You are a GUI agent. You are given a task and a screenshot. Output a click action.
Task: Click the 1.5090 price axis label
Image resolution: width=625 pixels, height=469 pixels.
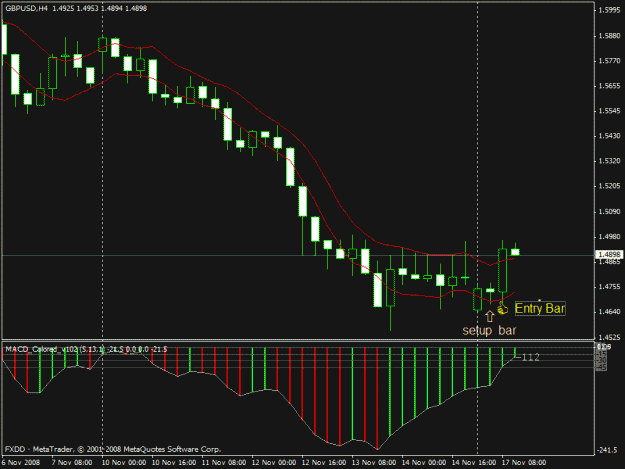tap(609, 212)
